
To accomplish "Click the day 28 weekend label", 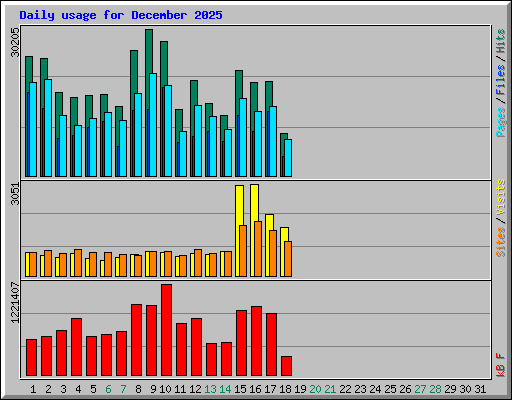I will click(435, 389).
